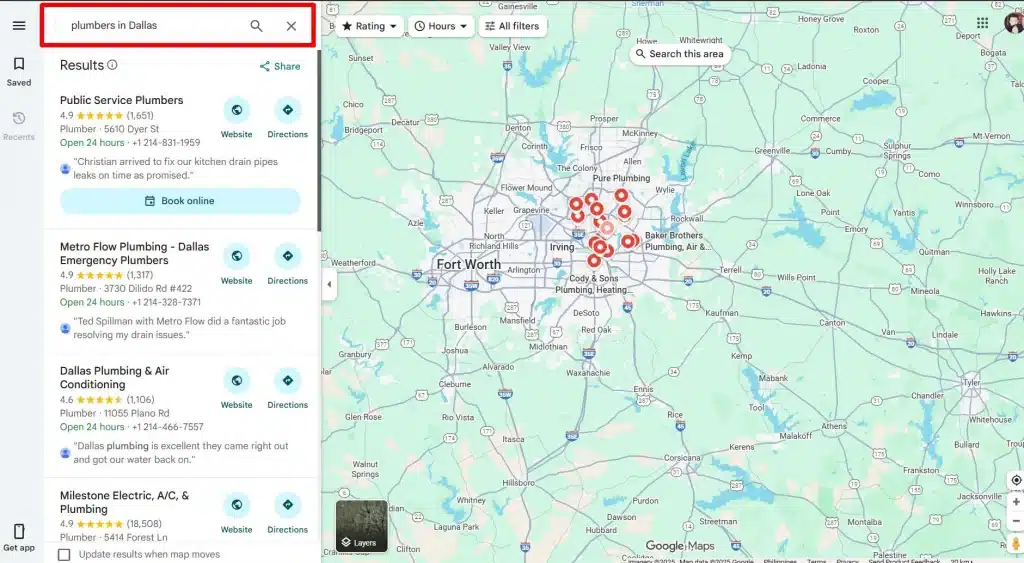Viewport: 1024px width, 563px height.
Task: Clear the search with X icon
Action: coord(291,25)
